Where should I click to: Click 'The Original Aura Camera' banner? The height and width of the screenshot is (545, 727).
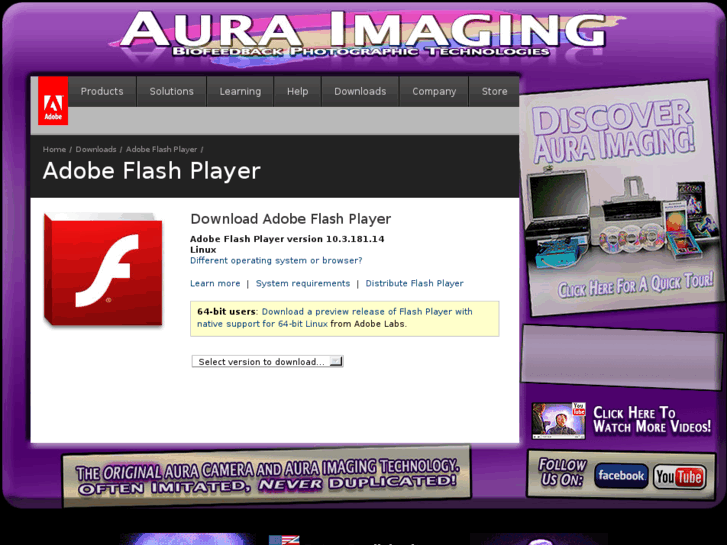coord(267,475)
